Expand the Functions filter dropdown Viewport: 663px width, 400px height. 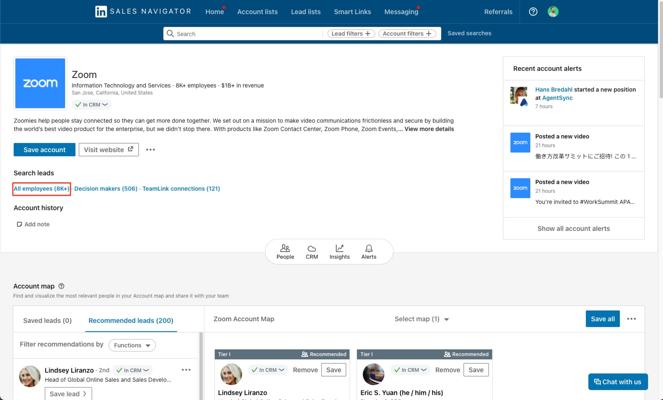click(x=132, y=345)
